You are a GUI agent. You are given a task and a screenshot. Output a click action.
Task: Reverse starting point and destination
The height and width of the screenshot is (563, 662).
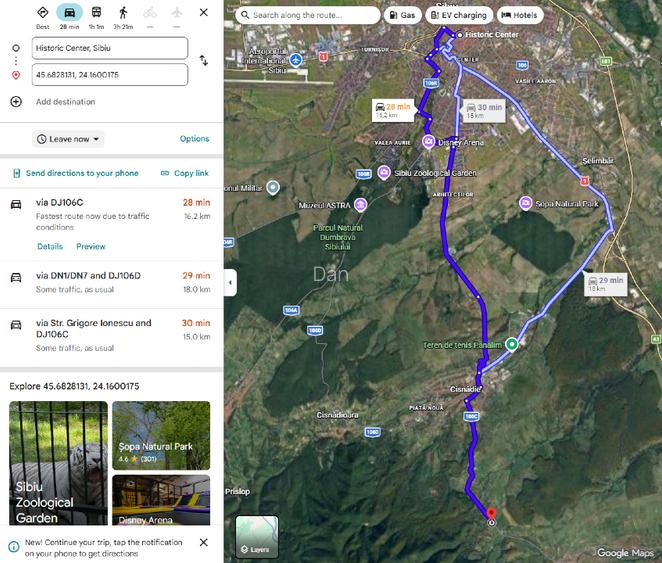(x=203, y=61)
